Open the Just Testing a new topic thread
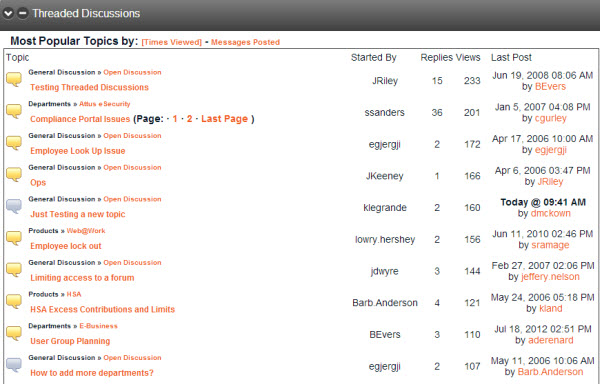 click(78, 215)
